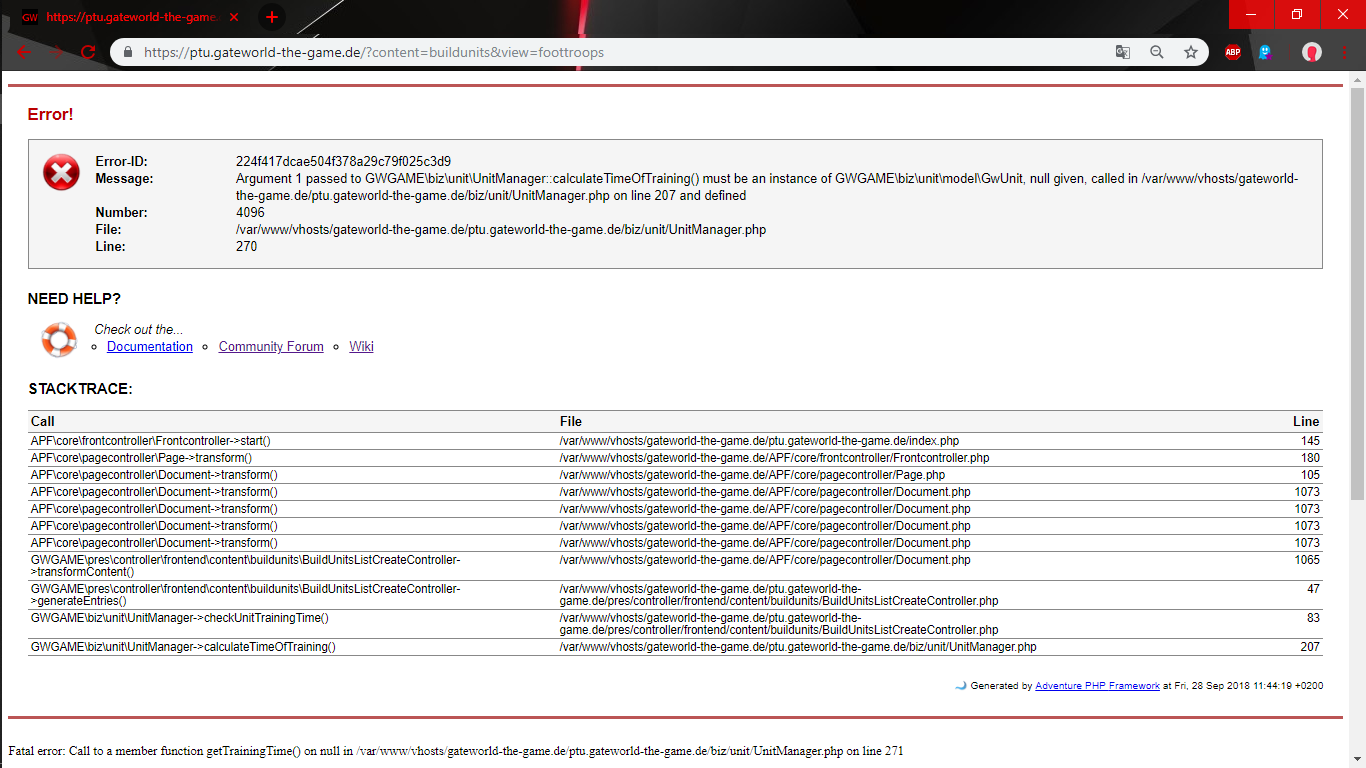Open new tab with plus button
This screenshot has width=1366, height=768.
pyautogui.click(x=271, y=17)
